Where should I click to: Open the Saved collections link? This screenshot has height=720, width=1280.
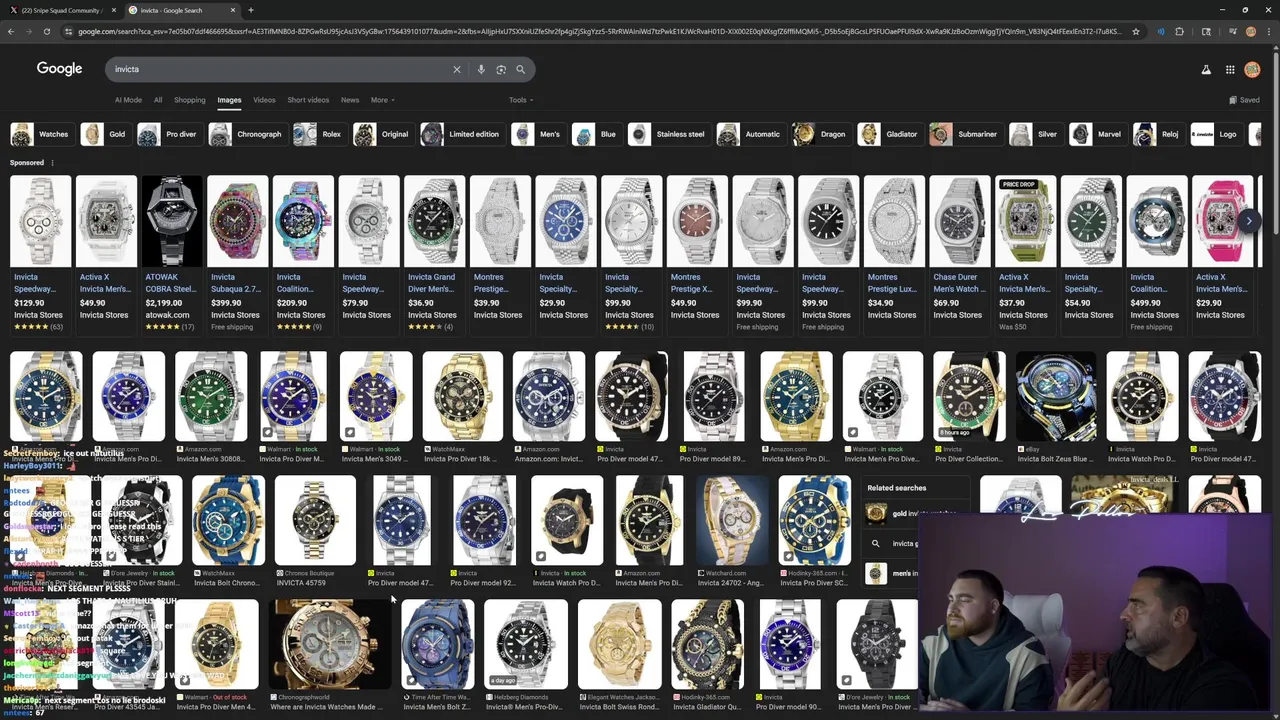click(x=1244, y=100)
